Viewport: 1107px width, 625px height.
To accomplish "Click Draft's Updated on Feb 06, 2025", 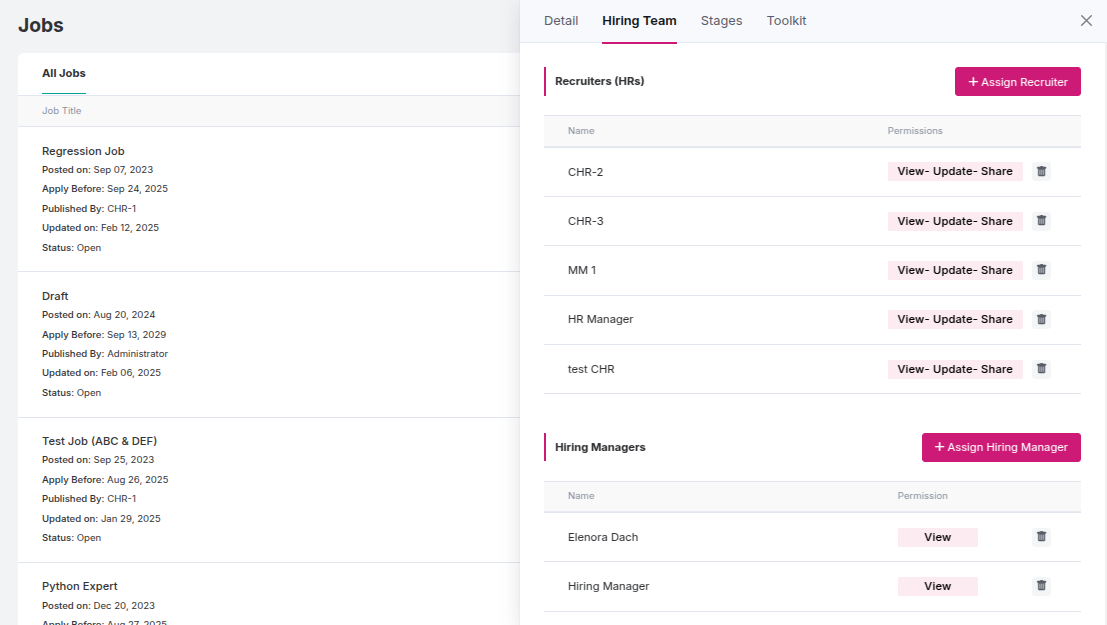I will 101,373.
